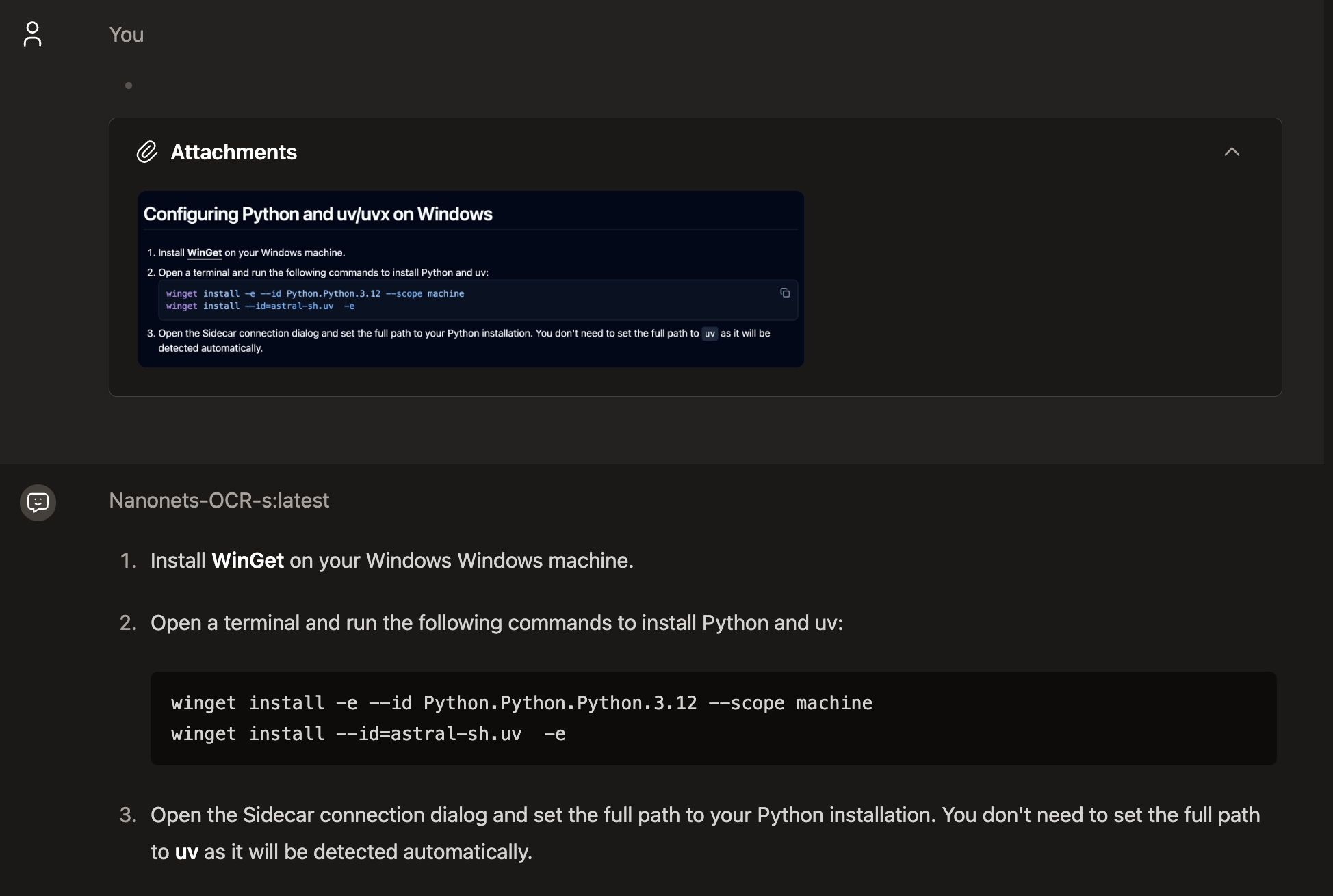The height and width of the screenshot is (896, 1333).
Task: Click the paperclip icon next to Attachments
Action: 146,152
